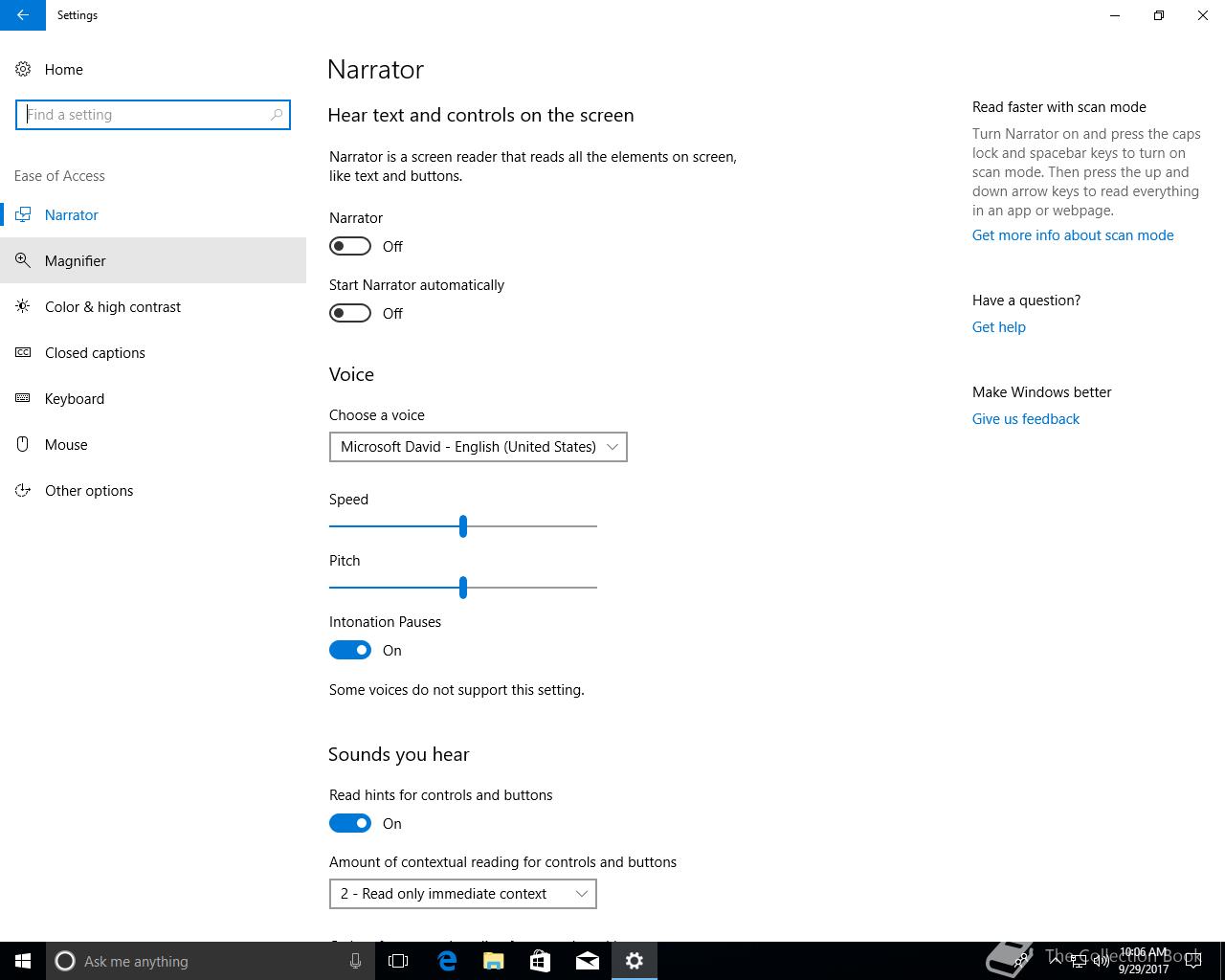Switch to Mouse settings page
This screenshot has height=980, width=1225.
153,444
